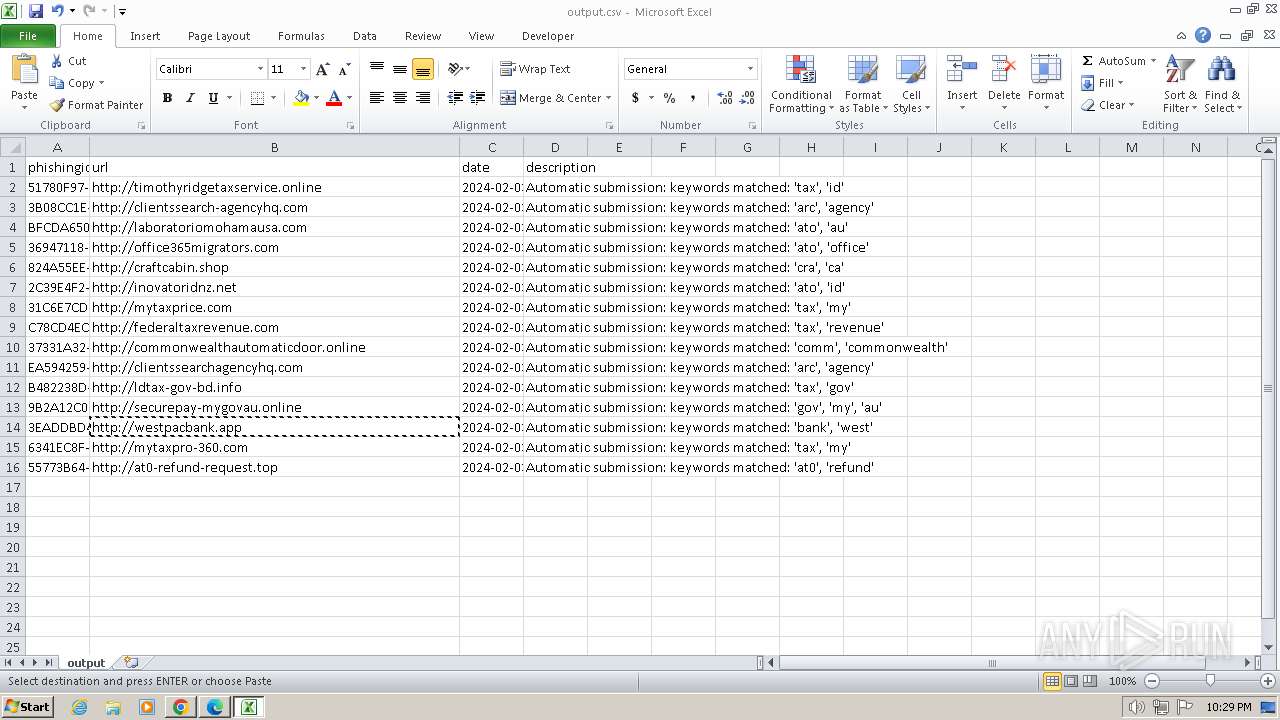This screenshot has width=1280, height=720.
Task: Open Sort & Filter menu
Action: tap(1180, 85)
